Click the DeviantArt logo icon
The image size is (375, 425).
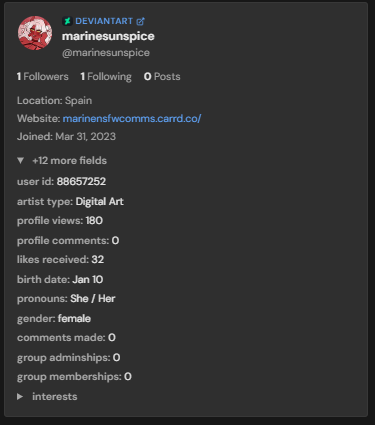pos(67,21)
